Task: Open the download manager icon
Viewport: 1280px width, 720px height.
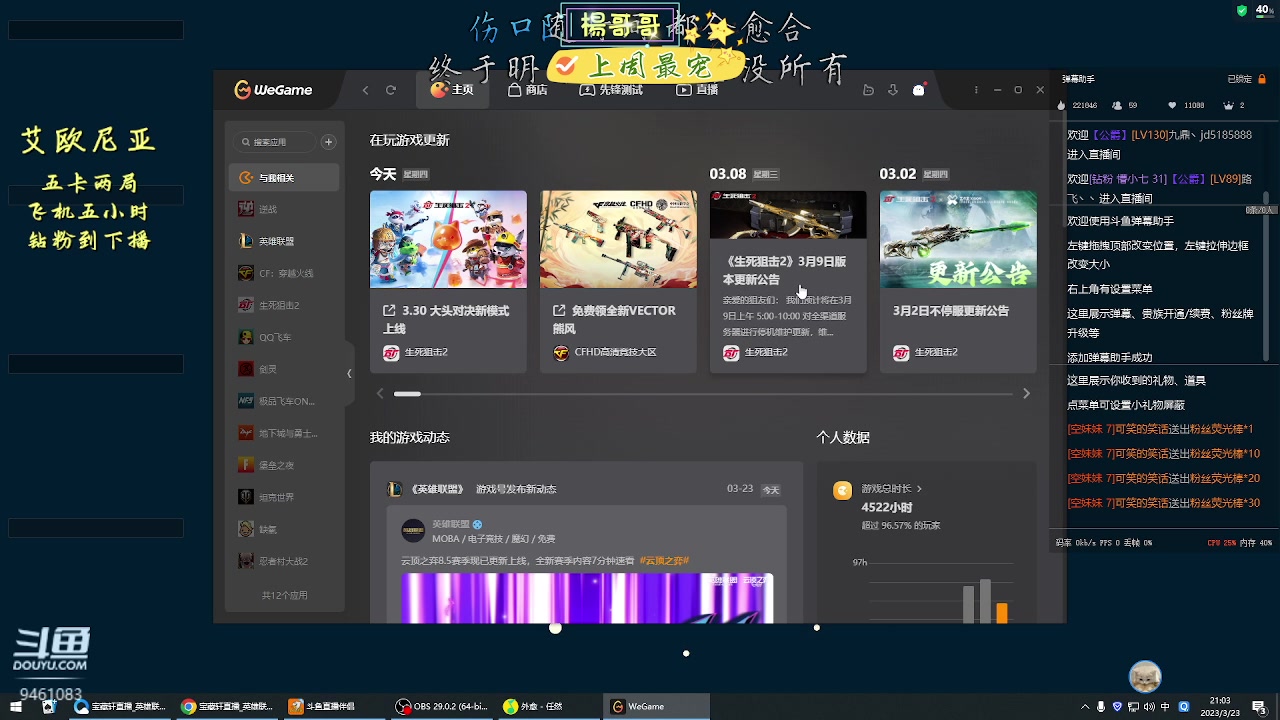Action: point(893,90)
